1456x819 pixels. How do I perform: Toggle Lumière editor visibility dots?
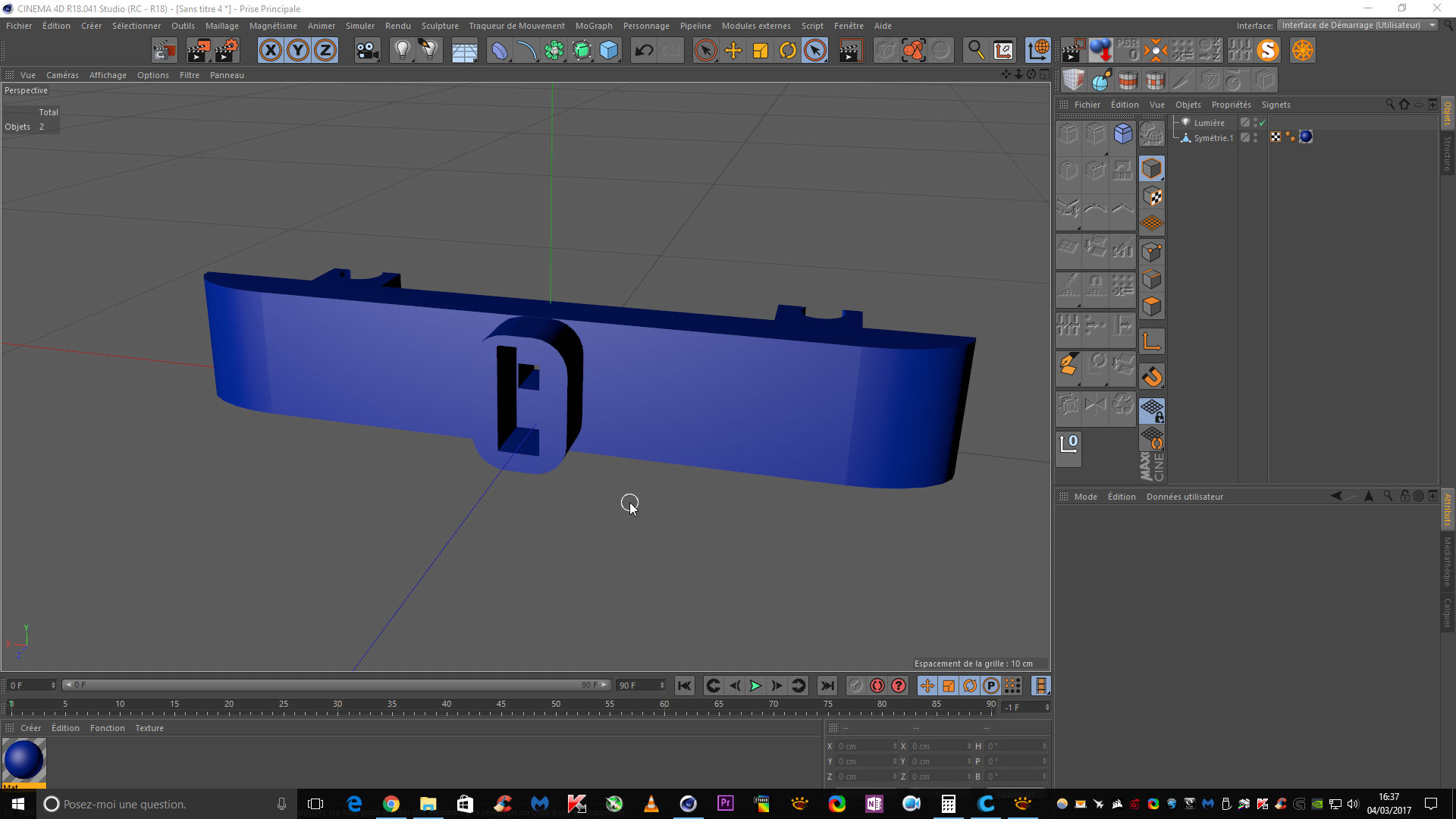[x=1256, y=123]
